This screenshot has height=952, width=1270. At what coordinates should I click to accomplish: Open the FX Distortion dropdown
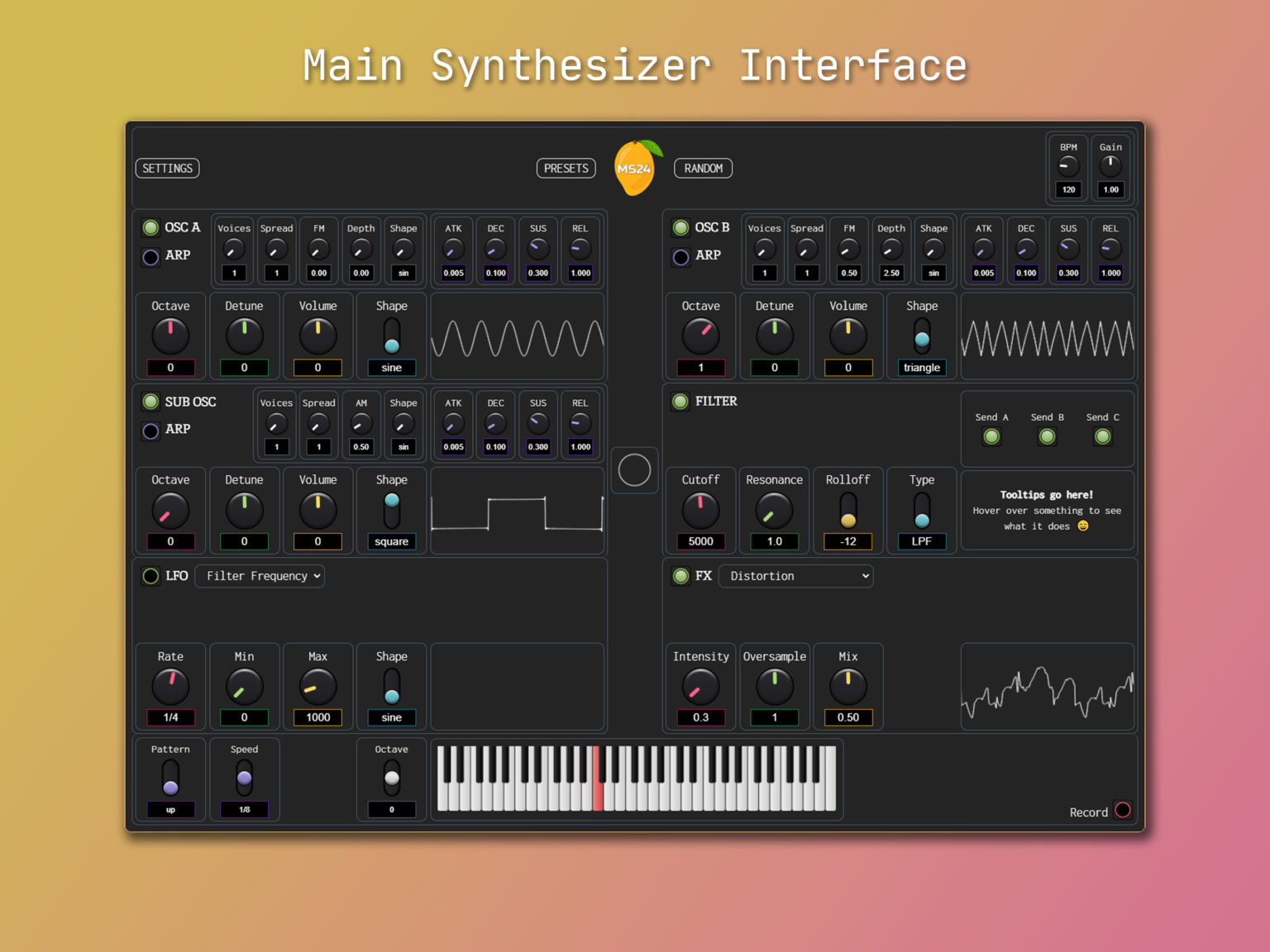pos(795,576)
